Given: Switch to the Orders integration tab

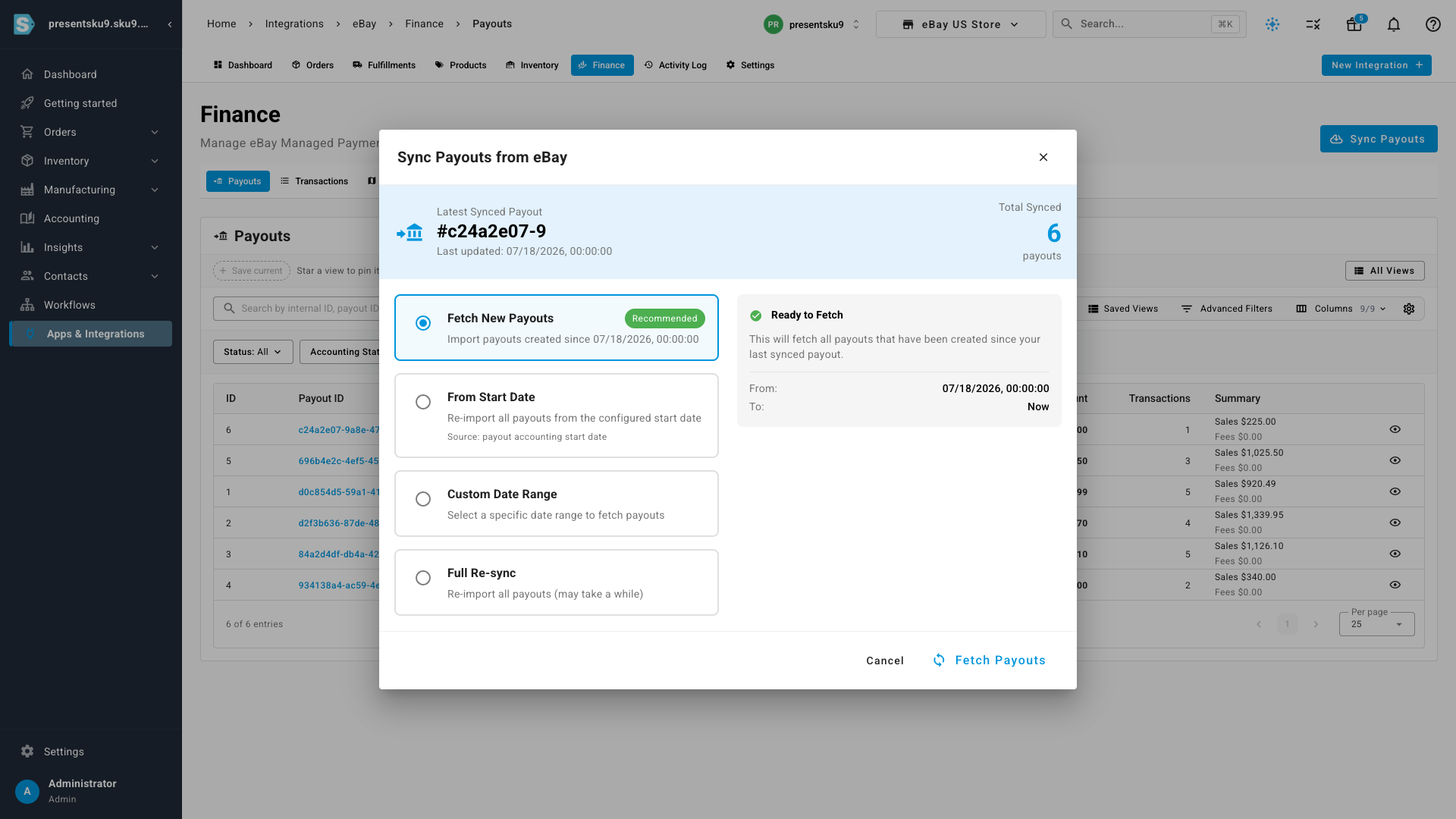Looking at the screenshot, I should point(312,65).
